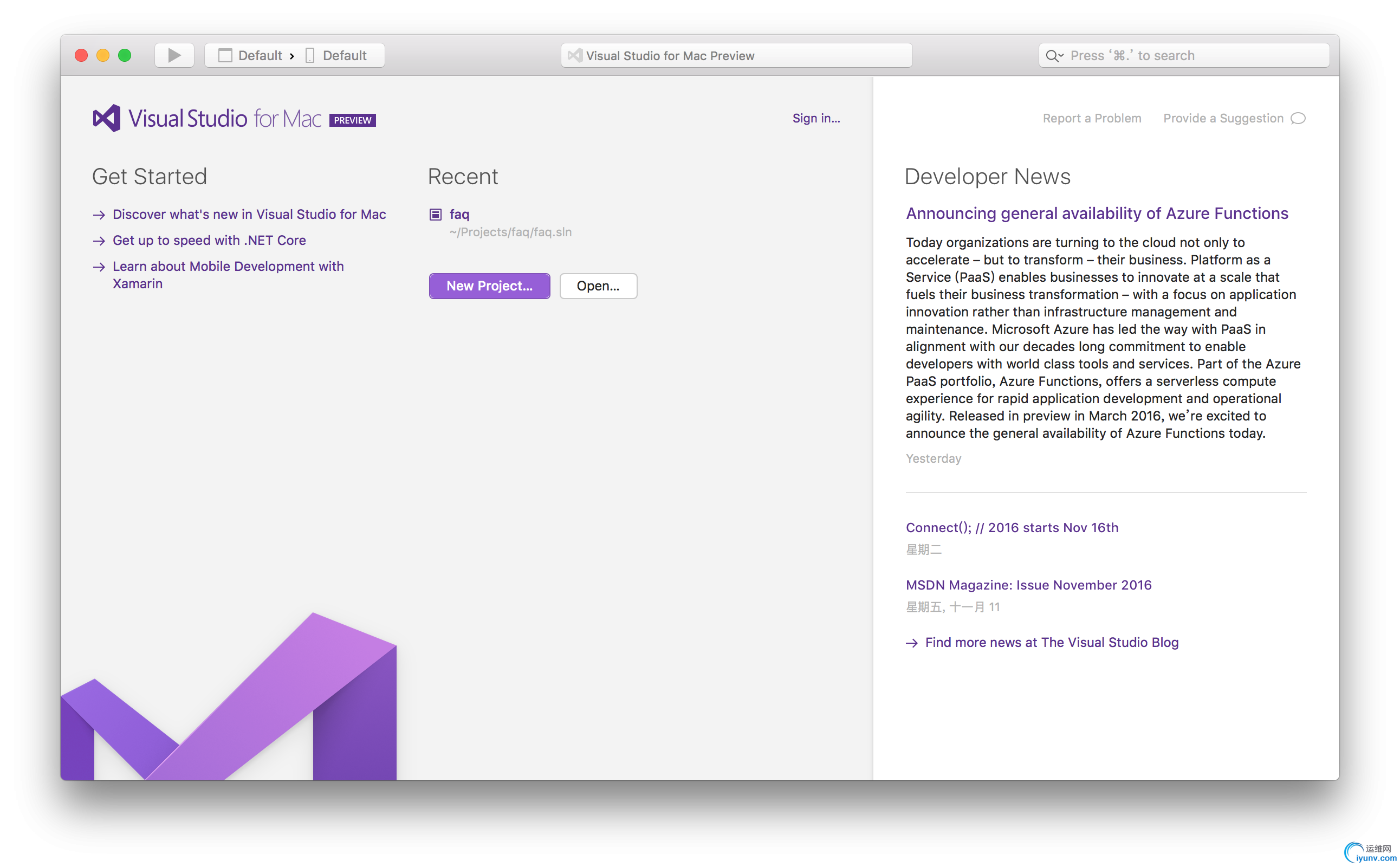This screenshot has height=867, width=1400.
Task: Click the Run play button in toolbar
Action: coord(174,56)
